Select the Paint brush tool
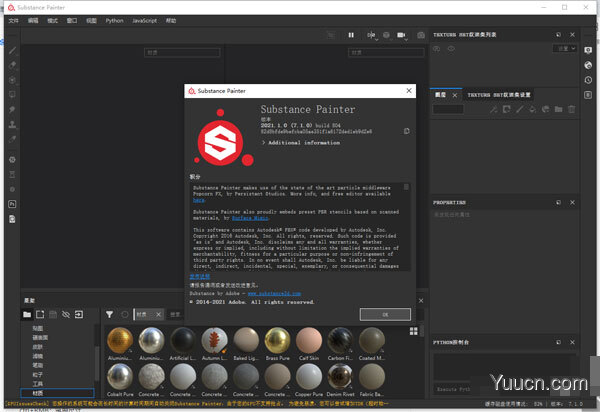The image size is (600, 412). (x=12, y=50)
